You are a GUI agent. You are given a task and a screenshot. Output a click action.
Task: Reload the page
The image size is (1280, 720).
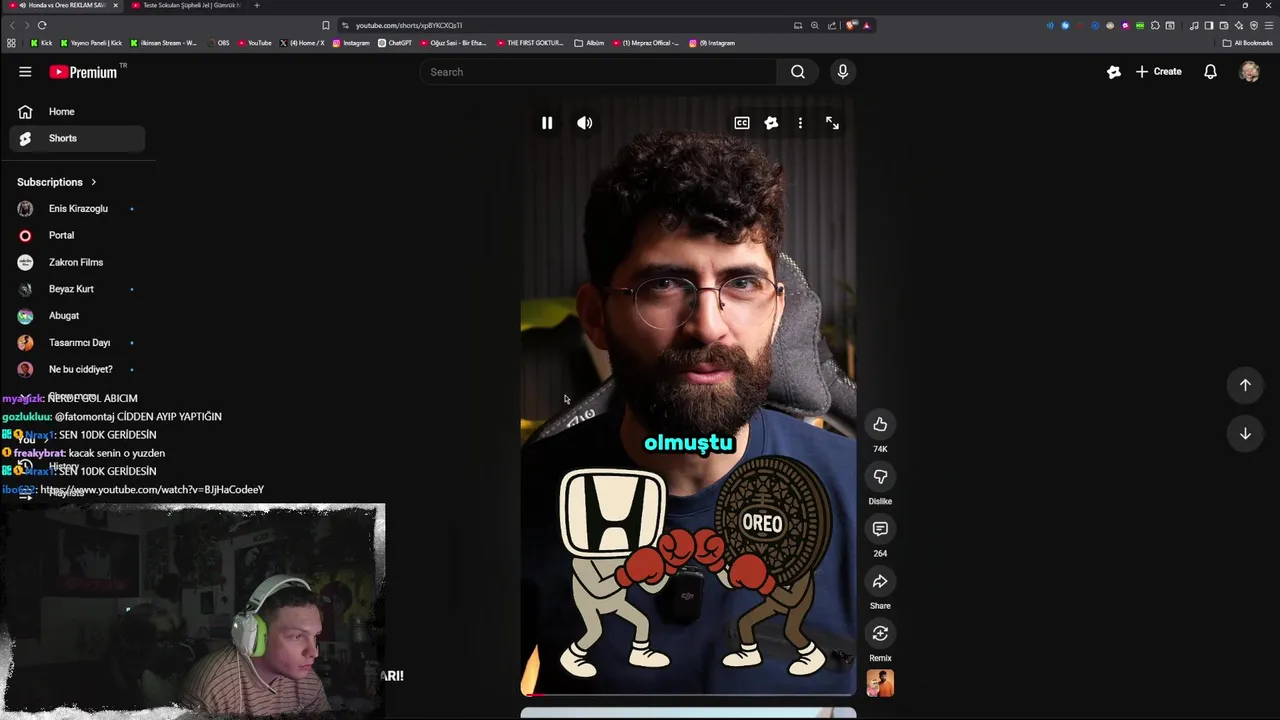click(x=42, y=25)
